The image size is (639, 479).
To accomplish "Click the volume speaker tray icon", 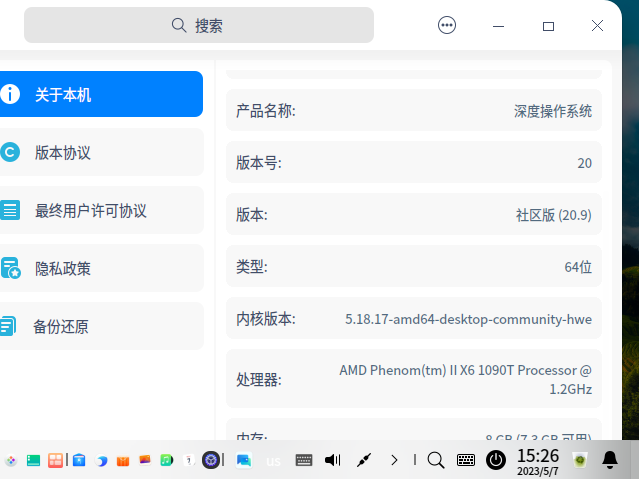I will click(x=333, y=460).
